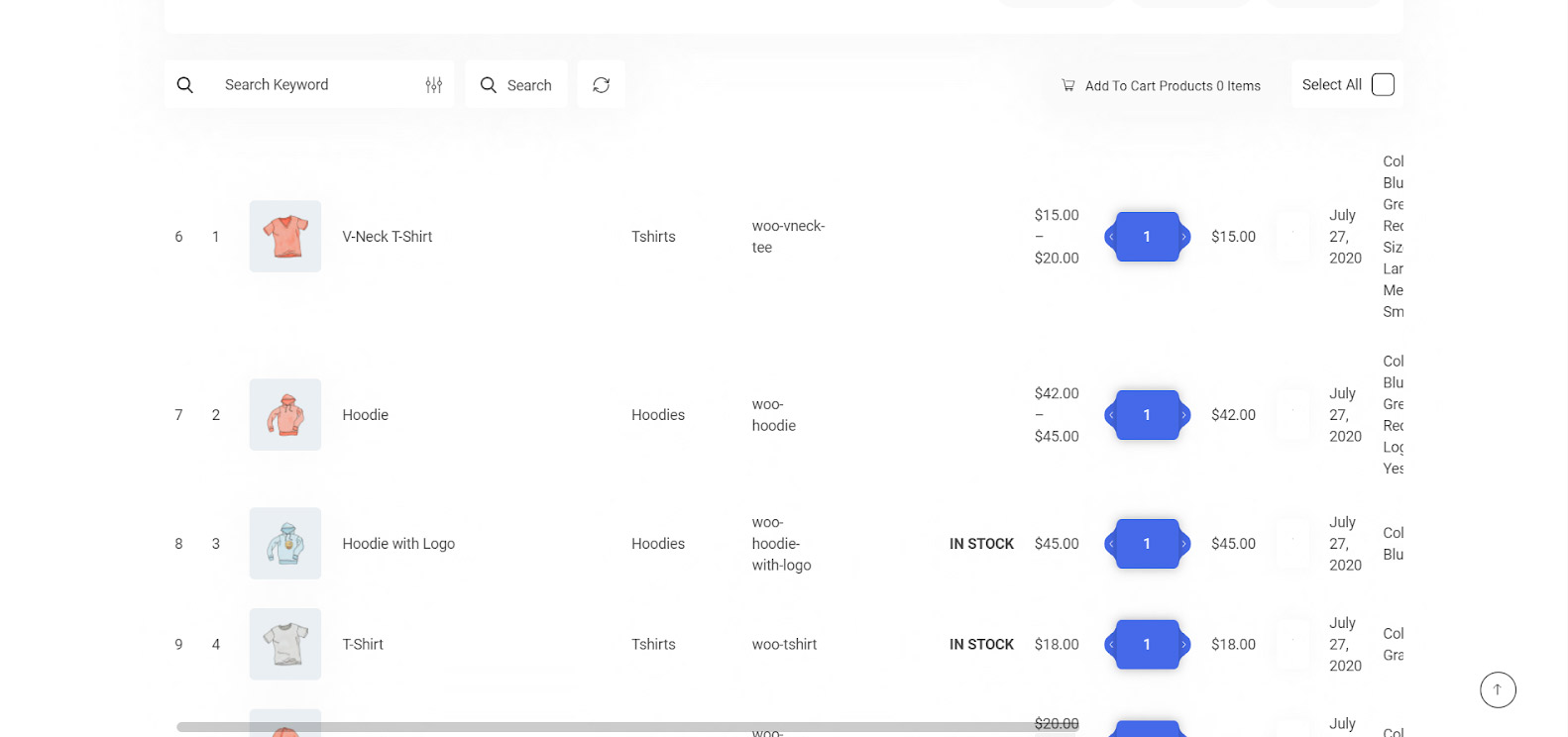This screenshot has height=737, width=1568.
Task: Click the Hoodie with Logo thumbnail
Action: [285, 544]
